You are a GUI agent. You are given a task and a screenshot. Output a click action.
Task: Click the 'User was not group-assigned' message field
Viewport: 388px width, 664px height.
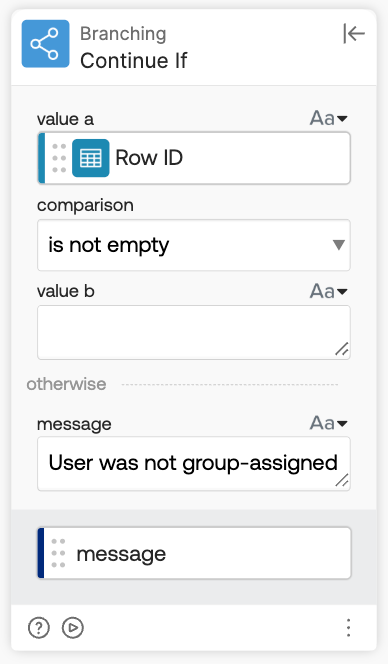[194, 464]
